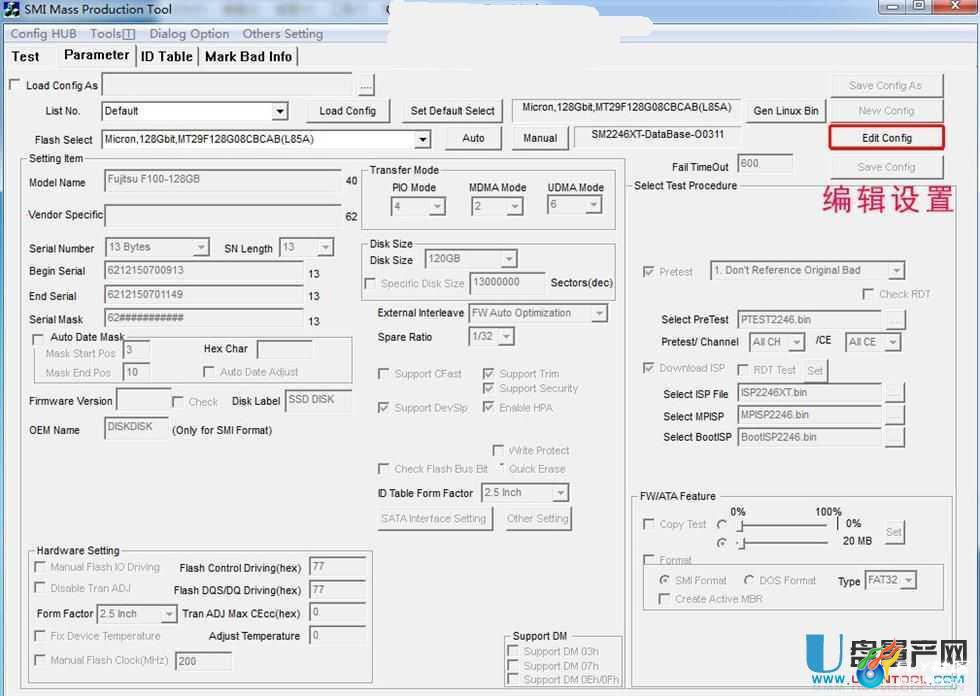Toggle the Auto Date Mask checkbox
The height and width of the screenshot is (696, 980).
coord(38,339)
